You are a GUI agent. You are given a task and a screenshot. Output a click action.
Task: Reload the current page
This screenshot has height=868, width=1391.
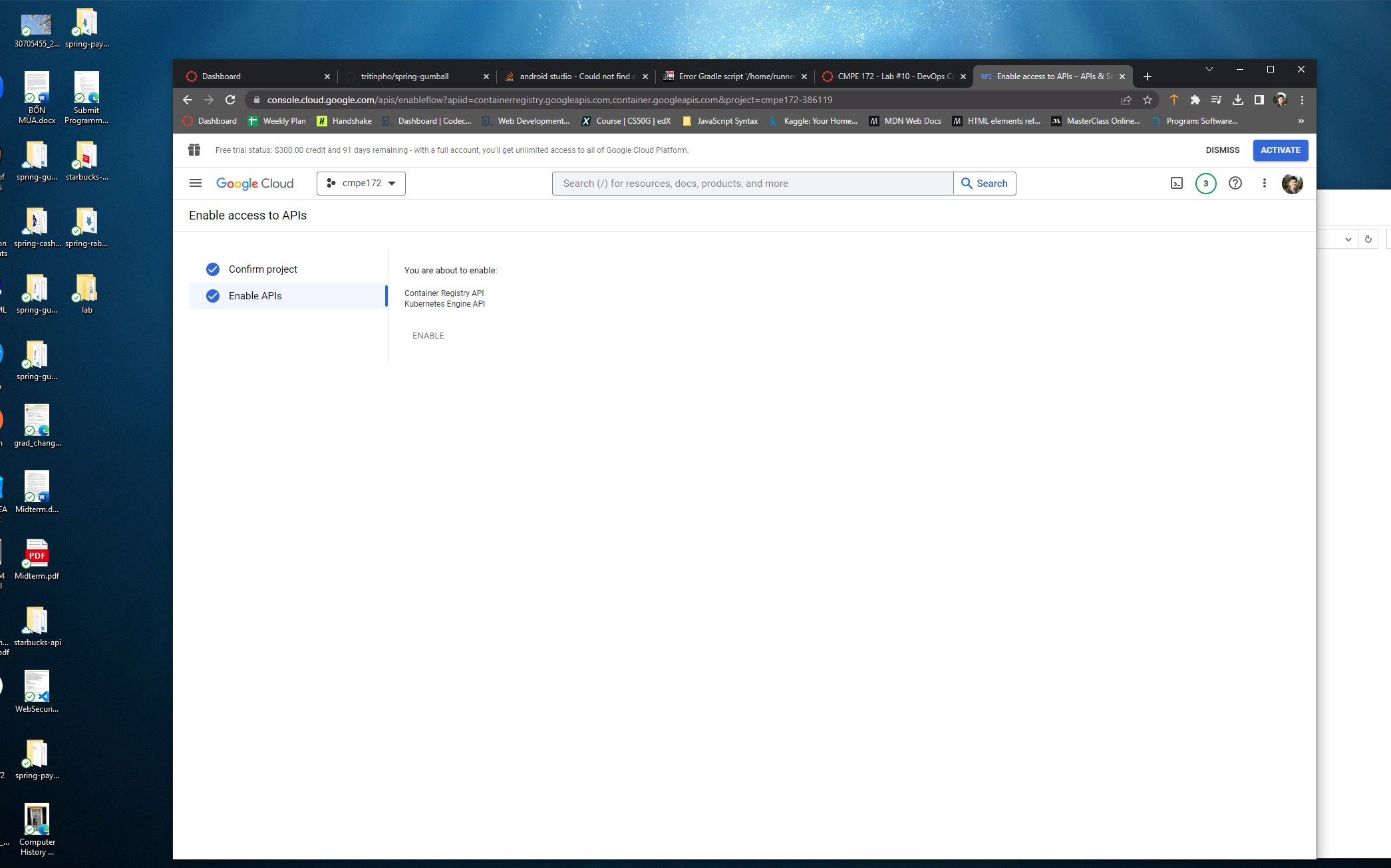coord(230,100)
